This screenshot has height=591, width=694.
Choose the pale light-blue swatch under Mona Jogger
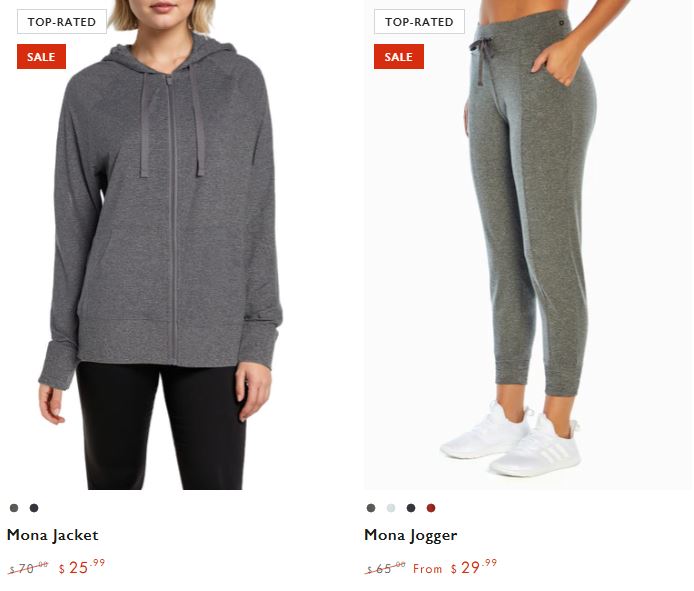pos(391,508)
